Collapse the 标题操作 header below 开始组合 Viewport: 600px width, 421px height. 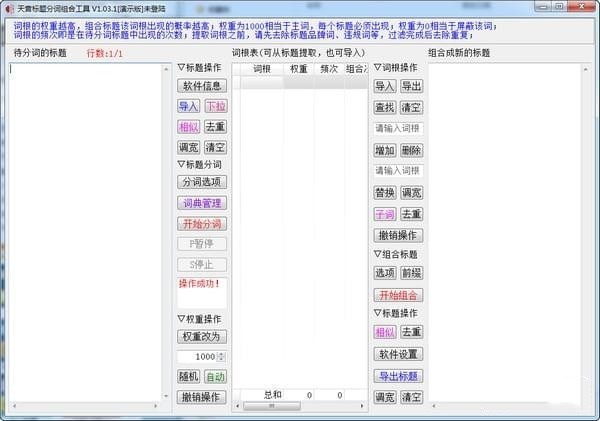click(396, 313)
